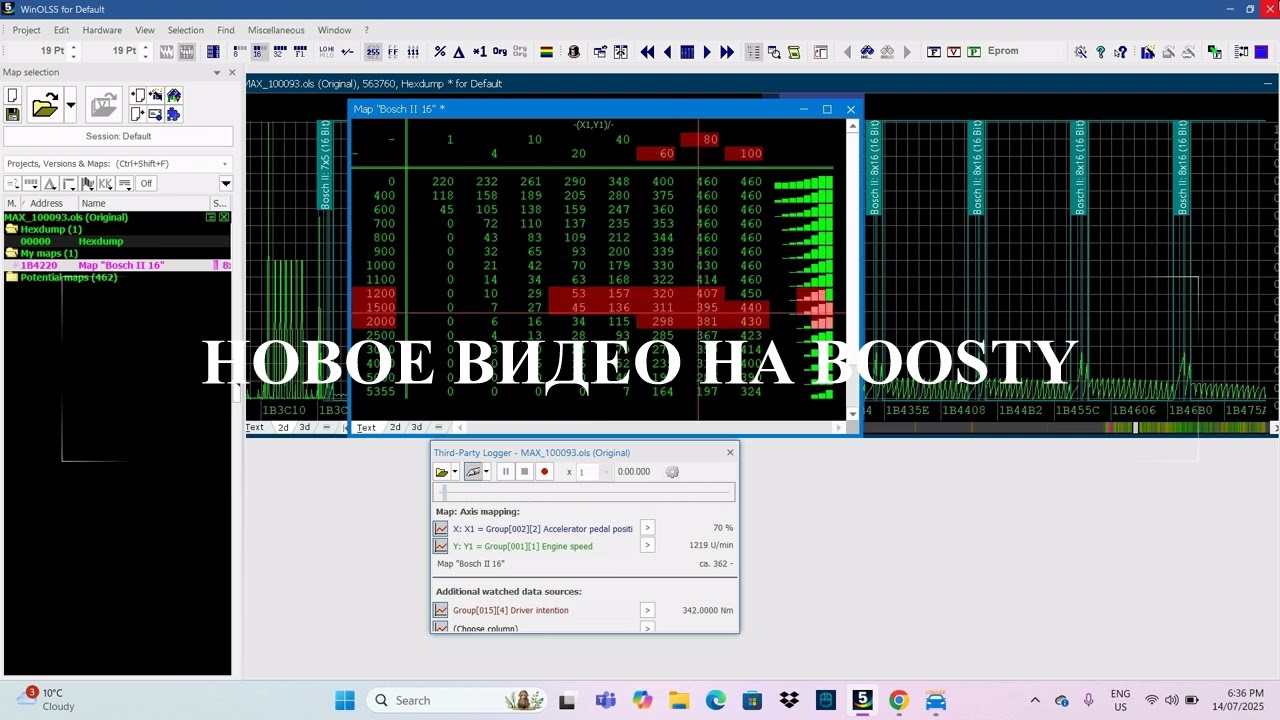Expand Driver intention source arrow button
Screen dimensions: 1280x720
tap(647, 610)
